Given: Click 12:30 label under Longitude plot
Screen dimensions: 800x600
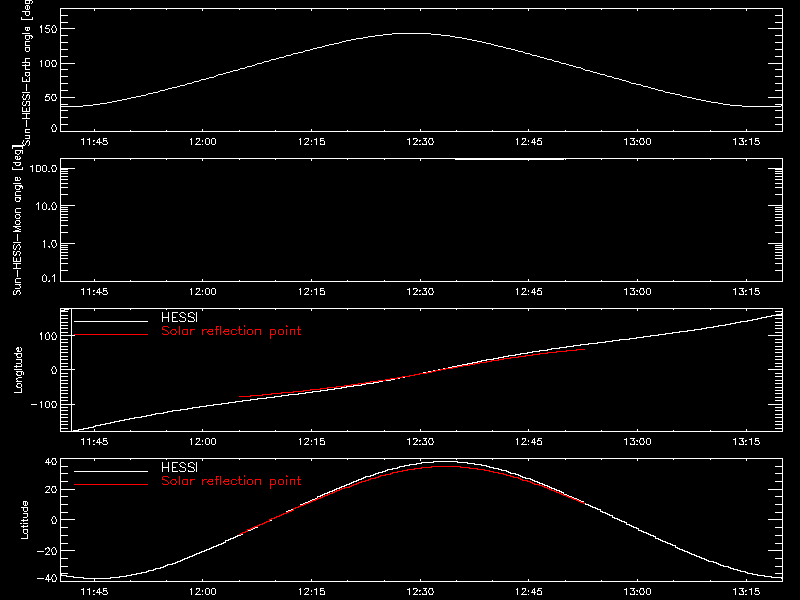Looking at the screenshot, I should point(420,442).
